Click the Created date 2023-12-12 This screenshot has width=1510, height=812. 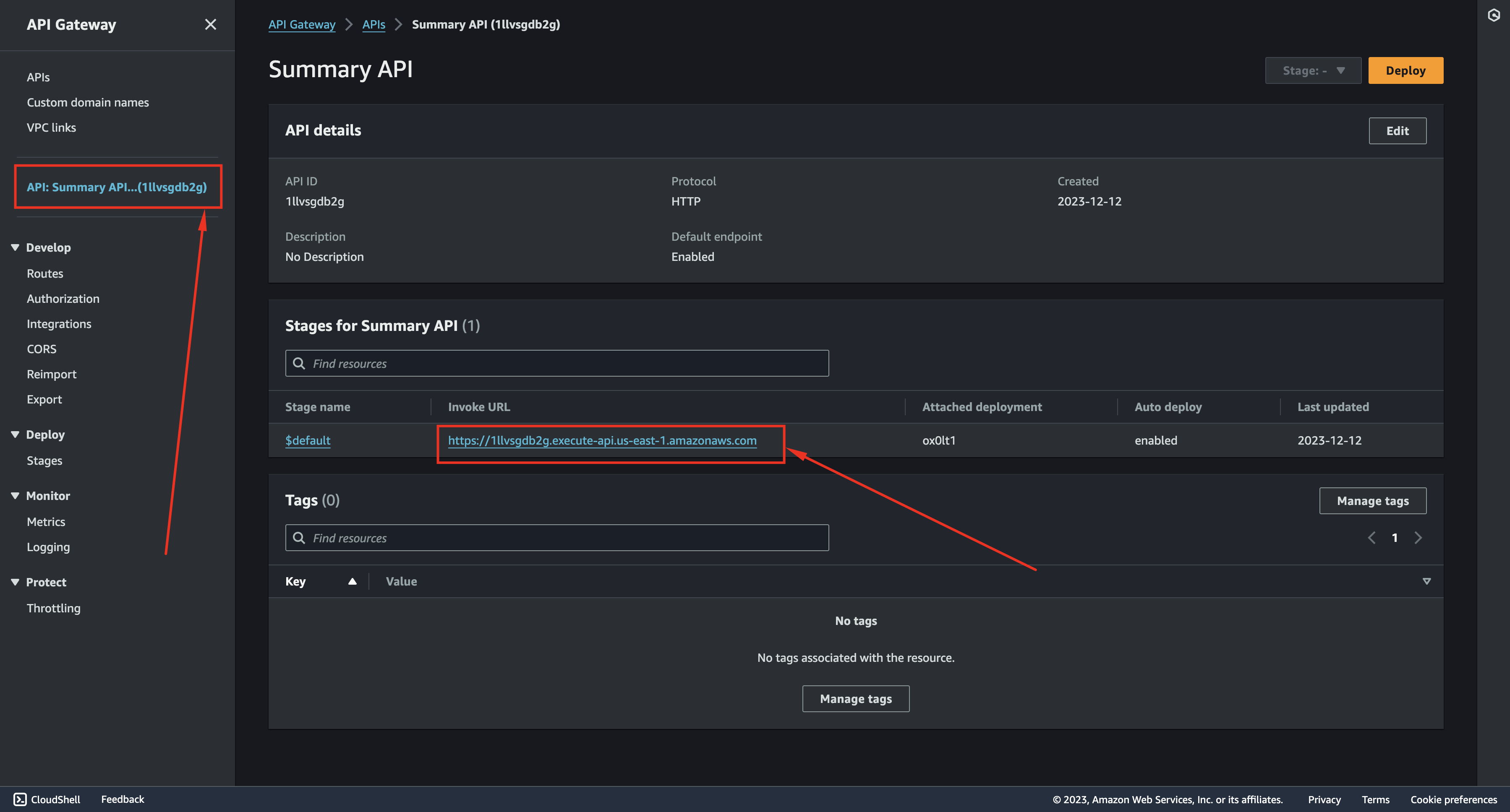pyautogui.click(x=1089, y=201)
